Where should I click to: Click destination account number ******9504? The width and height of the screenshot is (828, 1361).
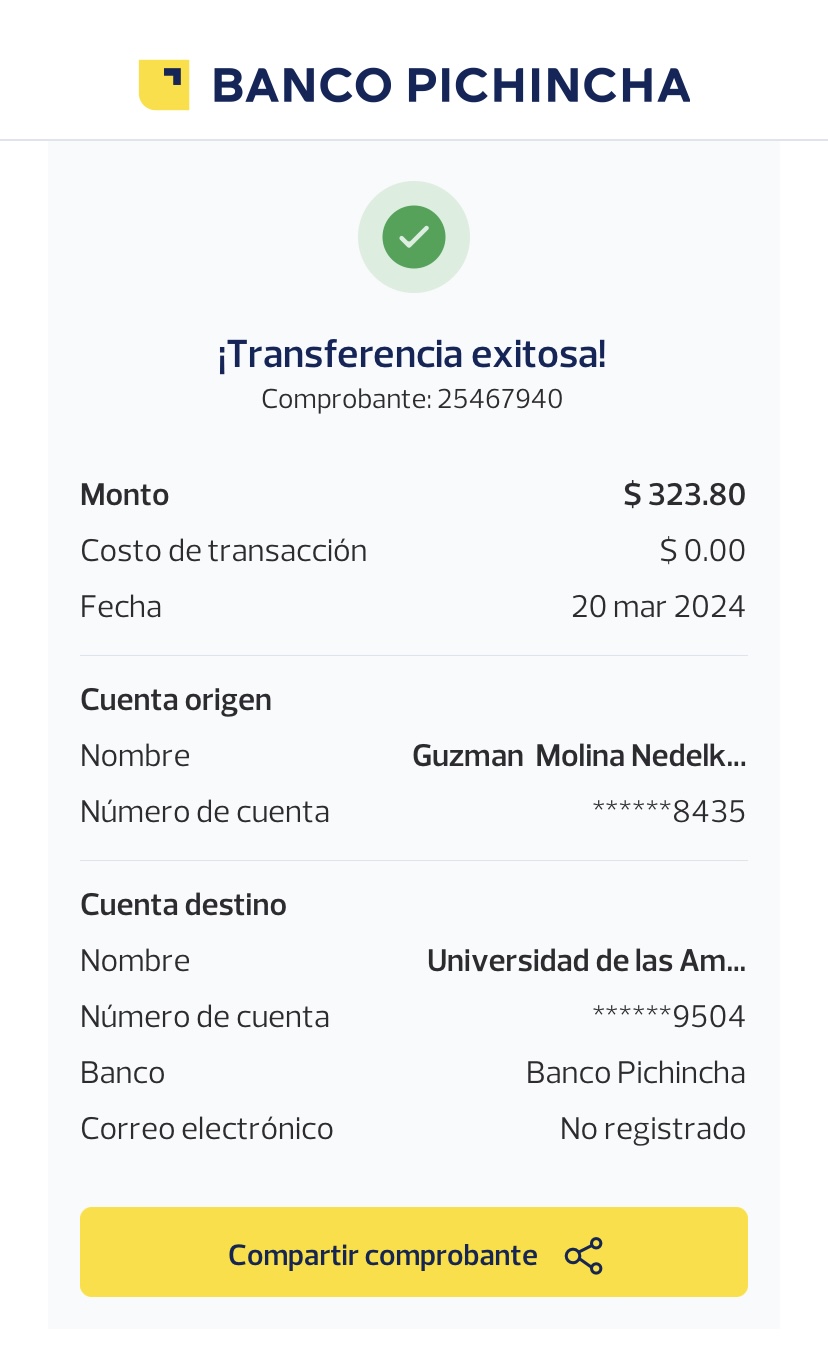669,1016
